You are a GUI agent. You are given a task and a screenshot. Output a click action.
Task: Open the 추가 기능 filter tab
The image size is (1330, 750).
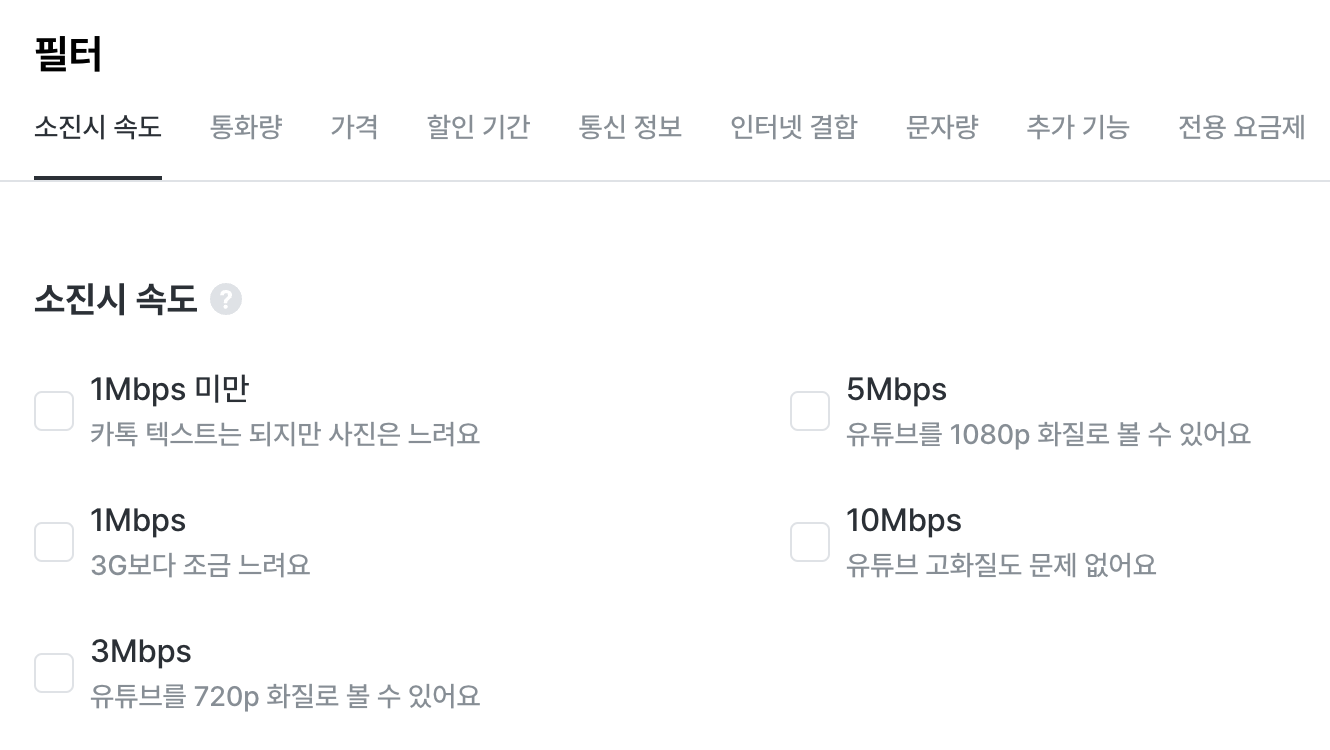point(1078,127)
